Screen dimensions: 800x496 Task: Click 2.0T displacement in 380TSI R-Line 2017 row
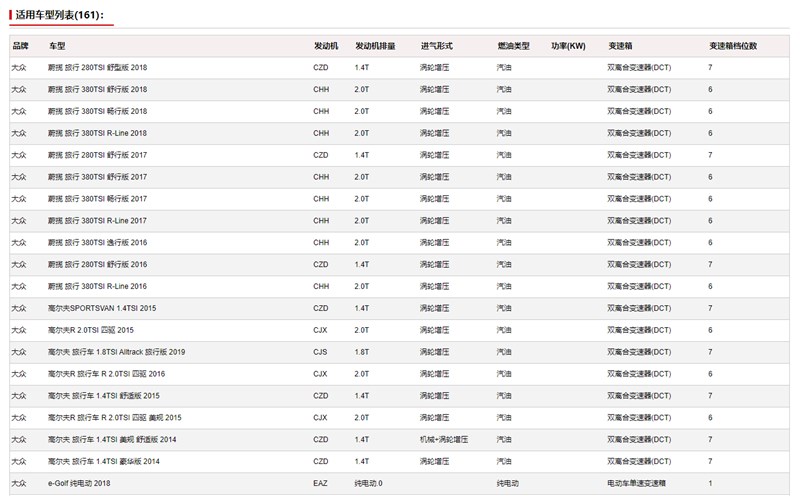click(362, 221)
